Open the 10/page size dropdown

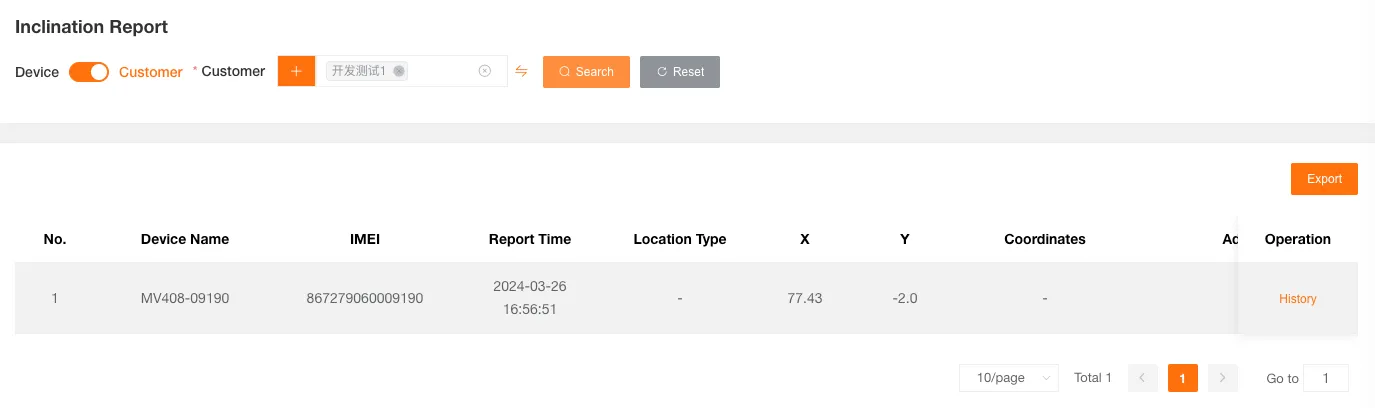point(1008,378)
